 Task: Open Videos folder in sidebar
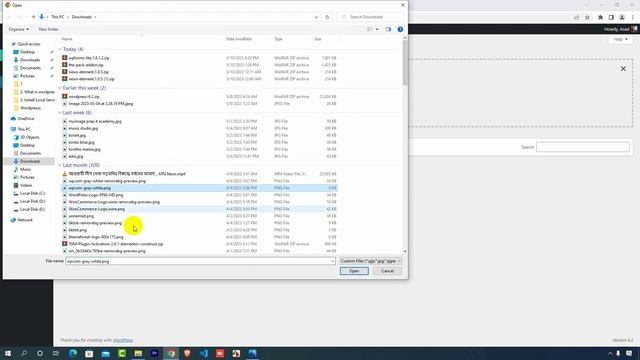click(x=26, y=185)
